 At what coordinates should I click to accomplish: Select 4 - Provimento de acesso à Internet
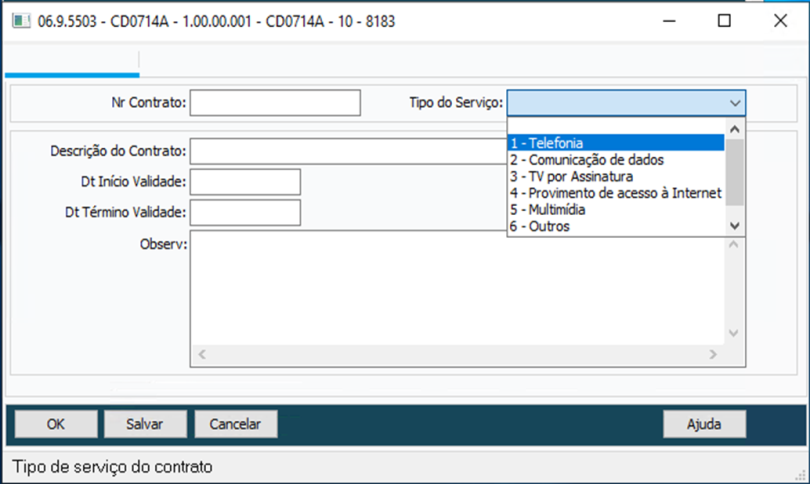tap(615, 194)
